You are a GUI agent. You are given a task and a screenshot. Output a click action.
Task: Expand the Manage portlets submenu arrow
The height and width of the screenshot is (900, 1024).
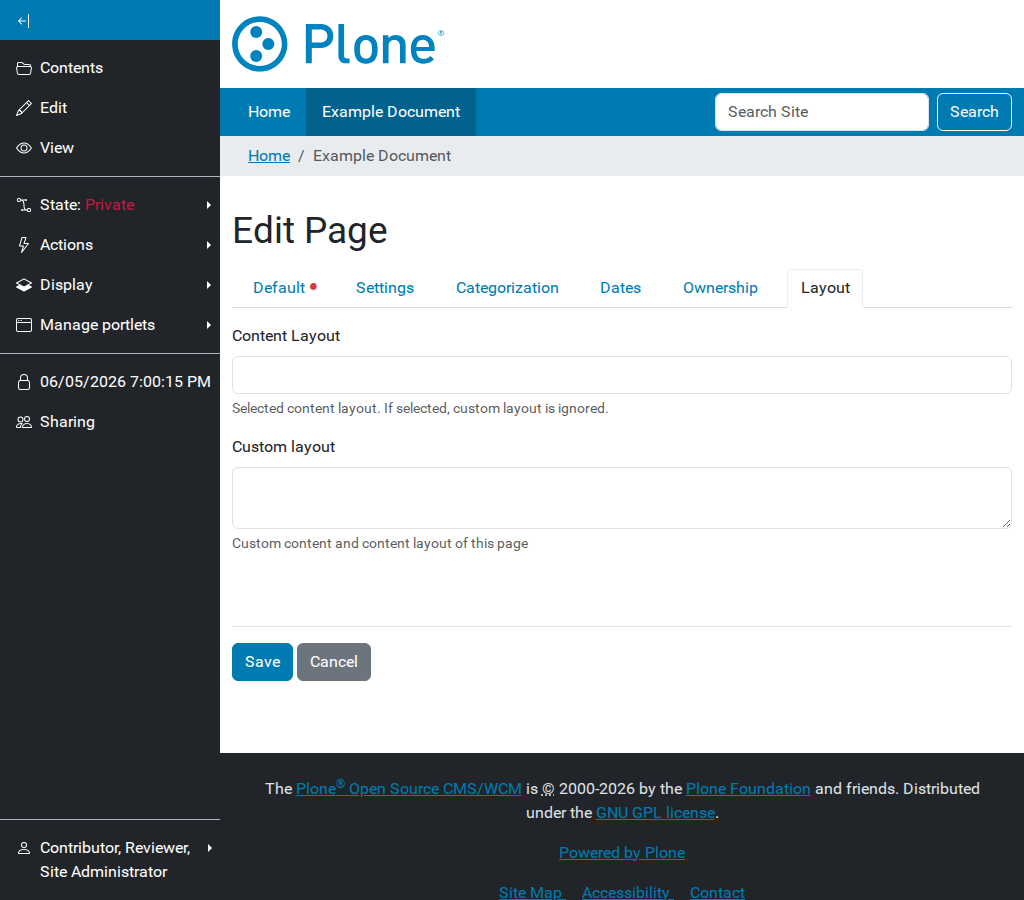point(208,325)
